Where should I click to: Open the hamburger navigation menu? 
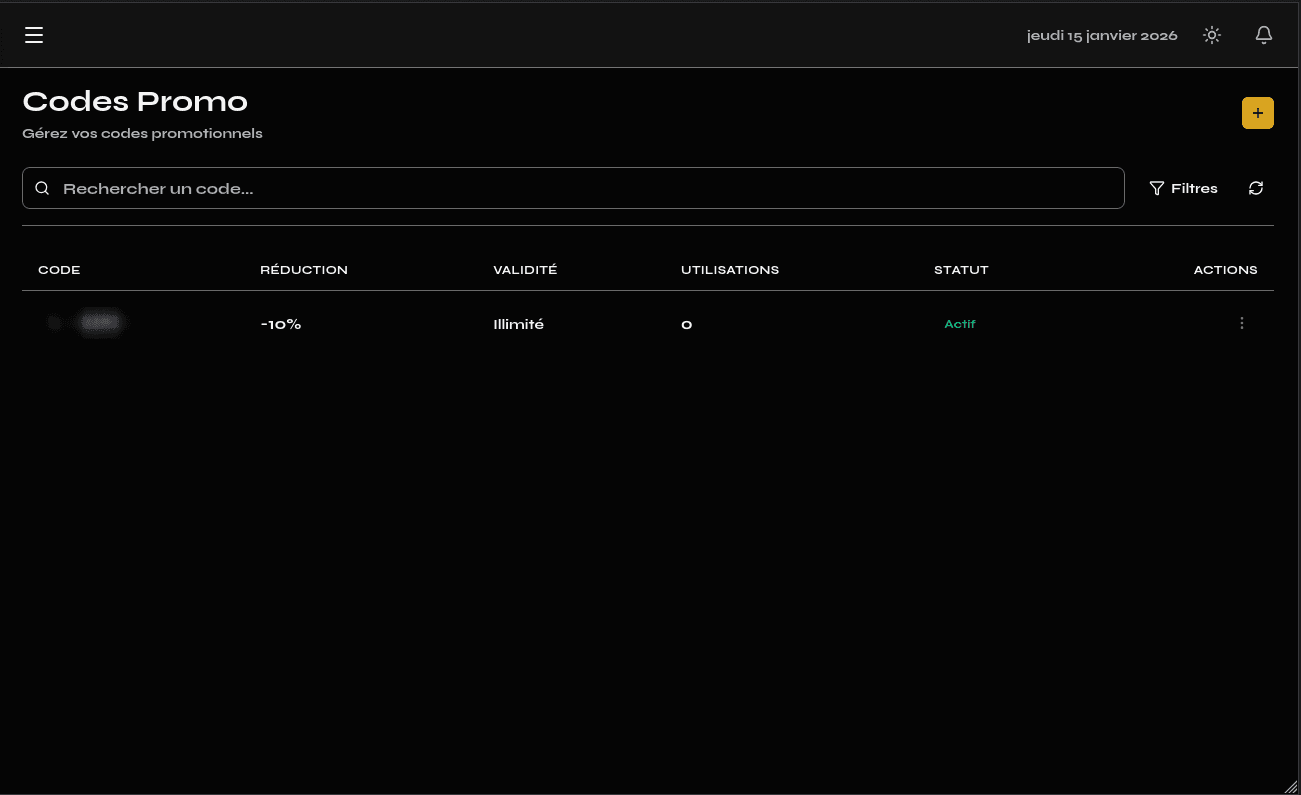pyautogui.click(x=34, y=36)
